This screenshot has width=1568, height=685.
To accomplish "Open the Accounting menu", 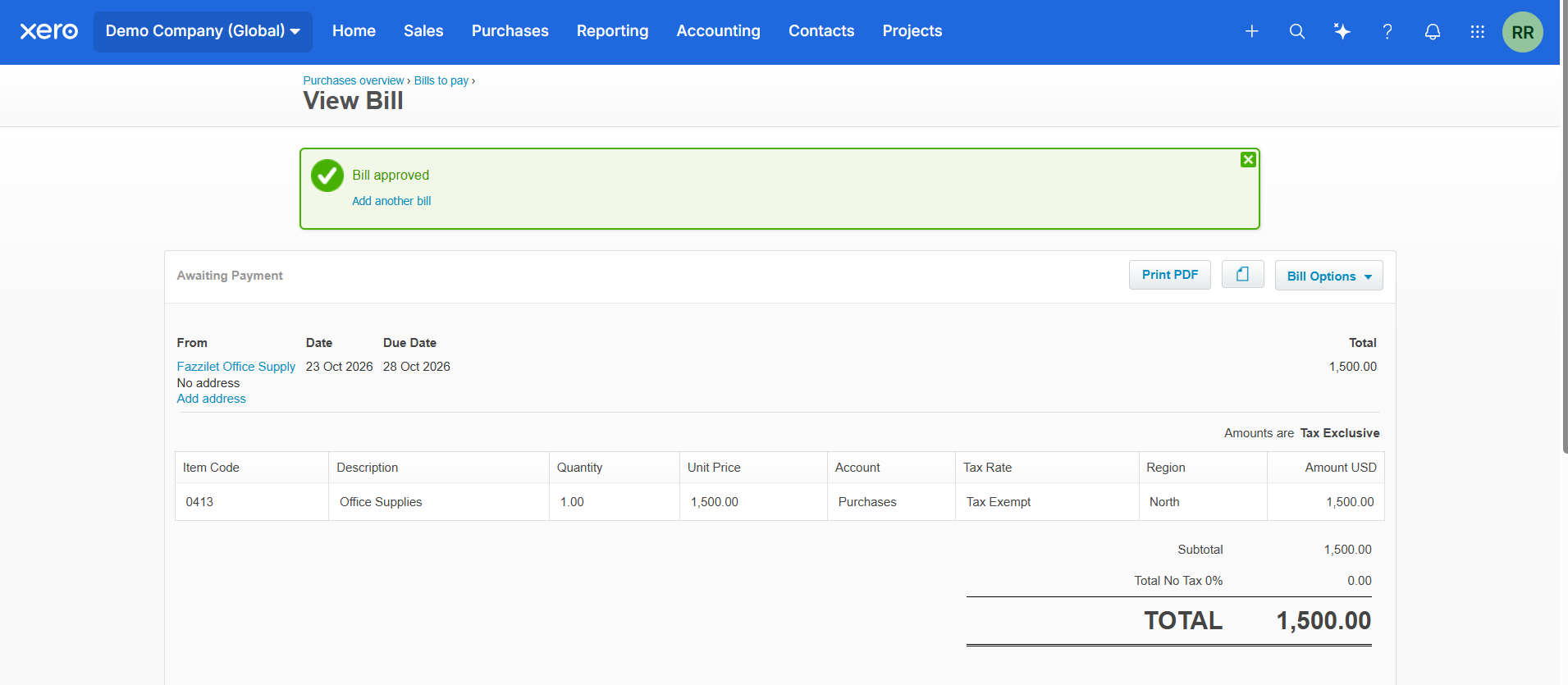I will [718, 31].
